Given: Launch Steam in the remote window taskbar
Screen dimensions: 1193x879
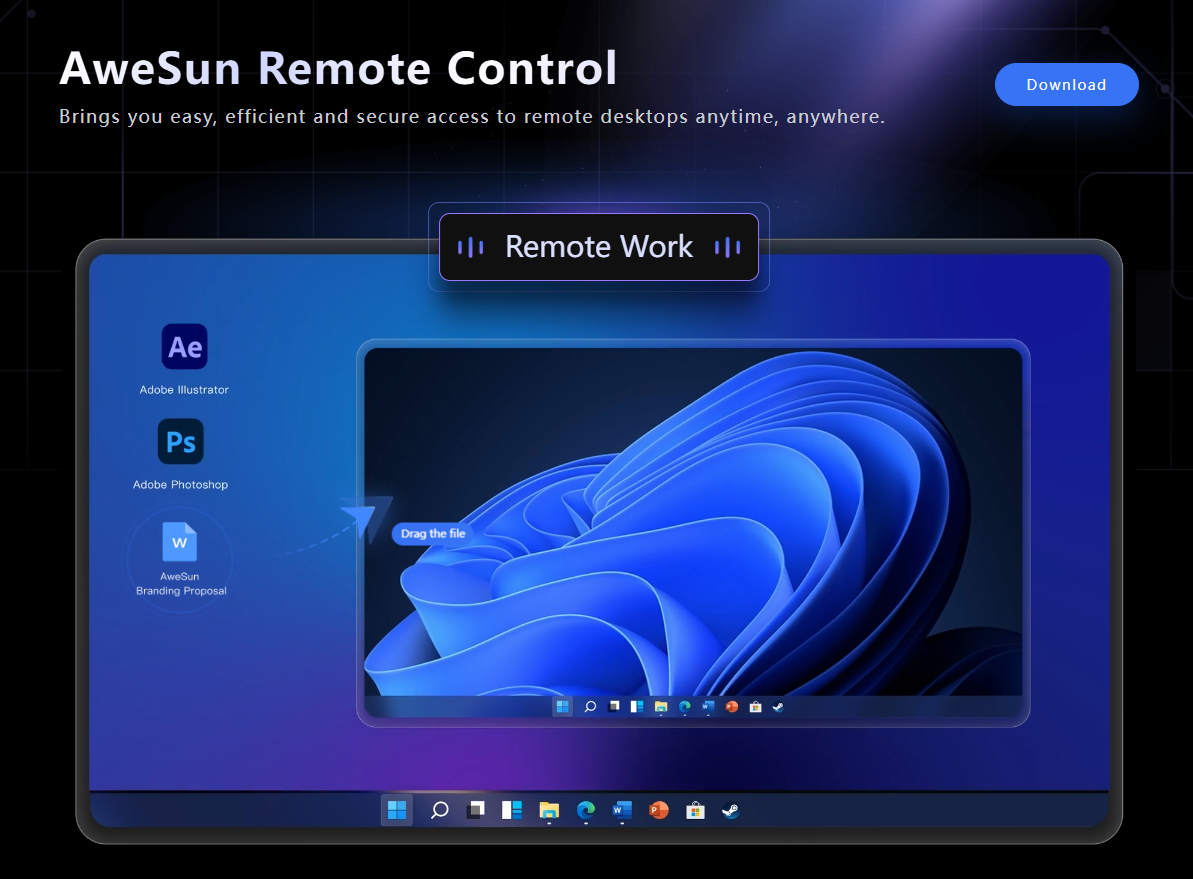Looking at the screenshot, I should coord(778,707).
